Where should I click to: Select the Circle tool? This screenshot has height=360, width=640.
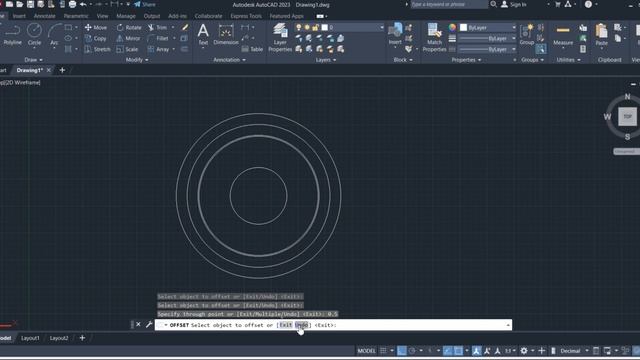pyautogui.click(x=34, y=34)
